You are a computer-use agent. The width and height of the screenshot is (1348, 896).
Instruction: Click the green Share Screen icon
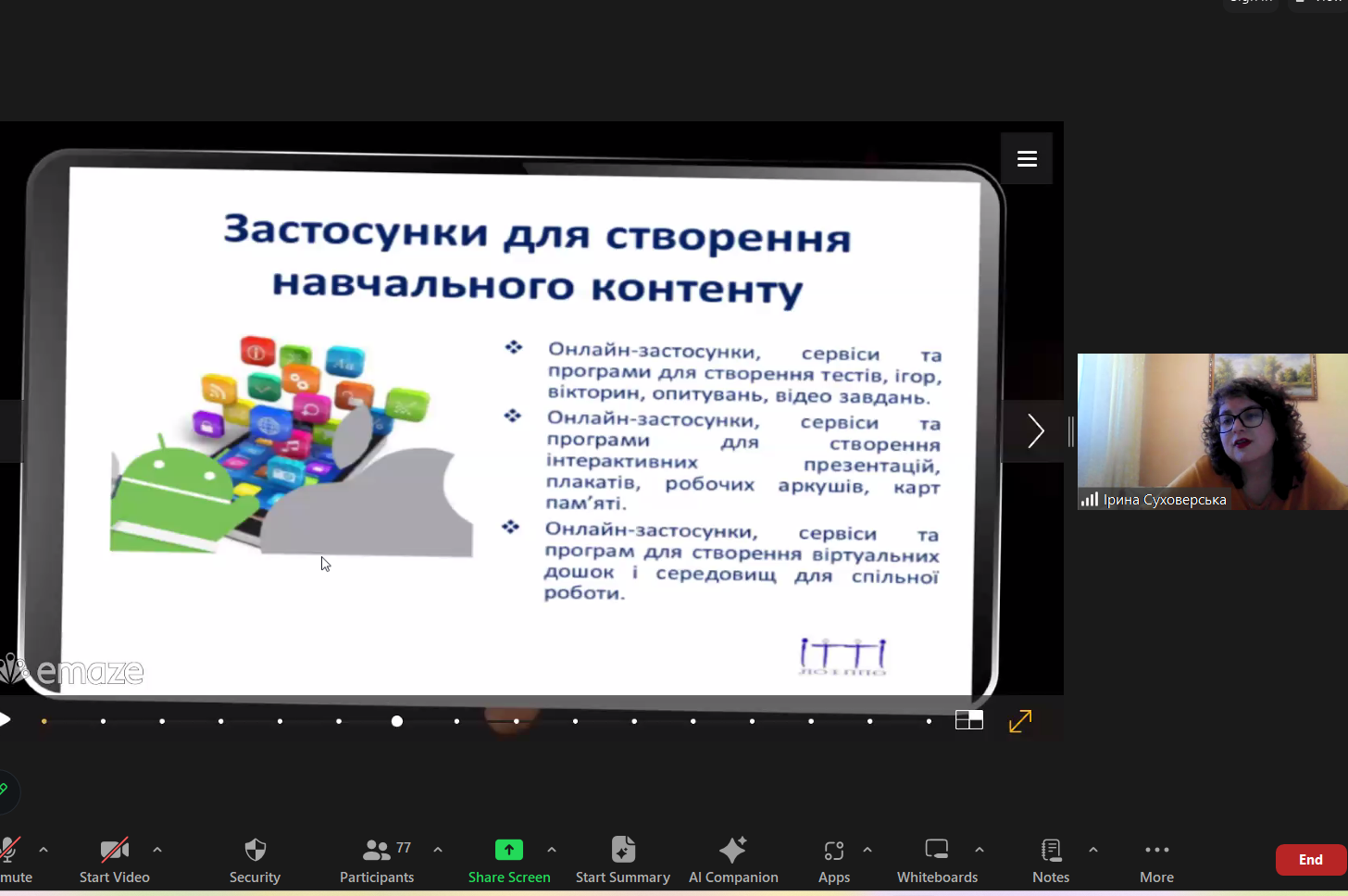pyautogui.click(x=508, y=850)
